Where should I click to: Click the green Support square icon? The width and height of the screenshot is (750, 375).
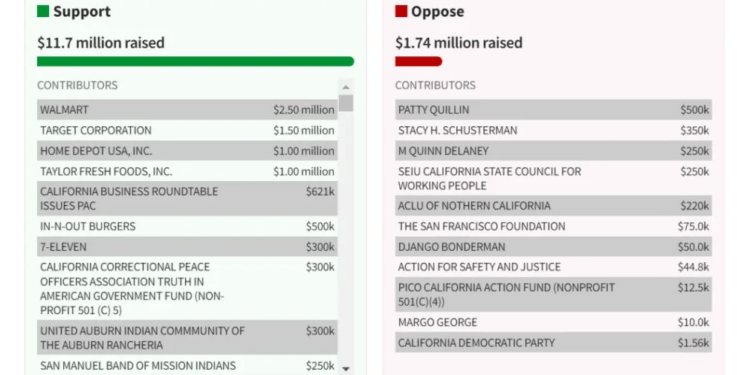click(x=43, y=11)
